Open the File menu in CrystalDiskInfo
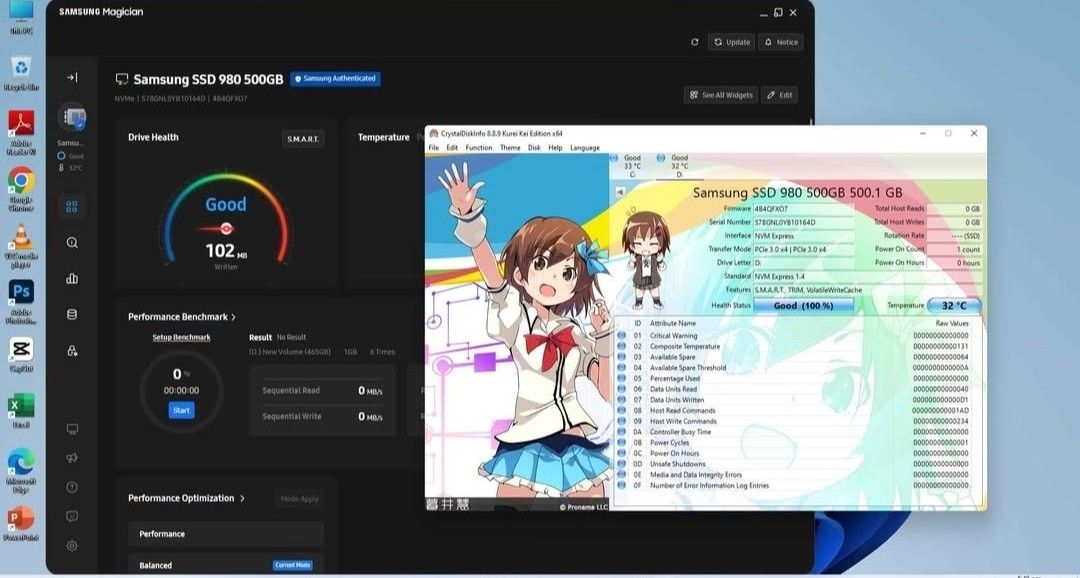Viewport: 1080px width, 578px height. click(434, 147)
